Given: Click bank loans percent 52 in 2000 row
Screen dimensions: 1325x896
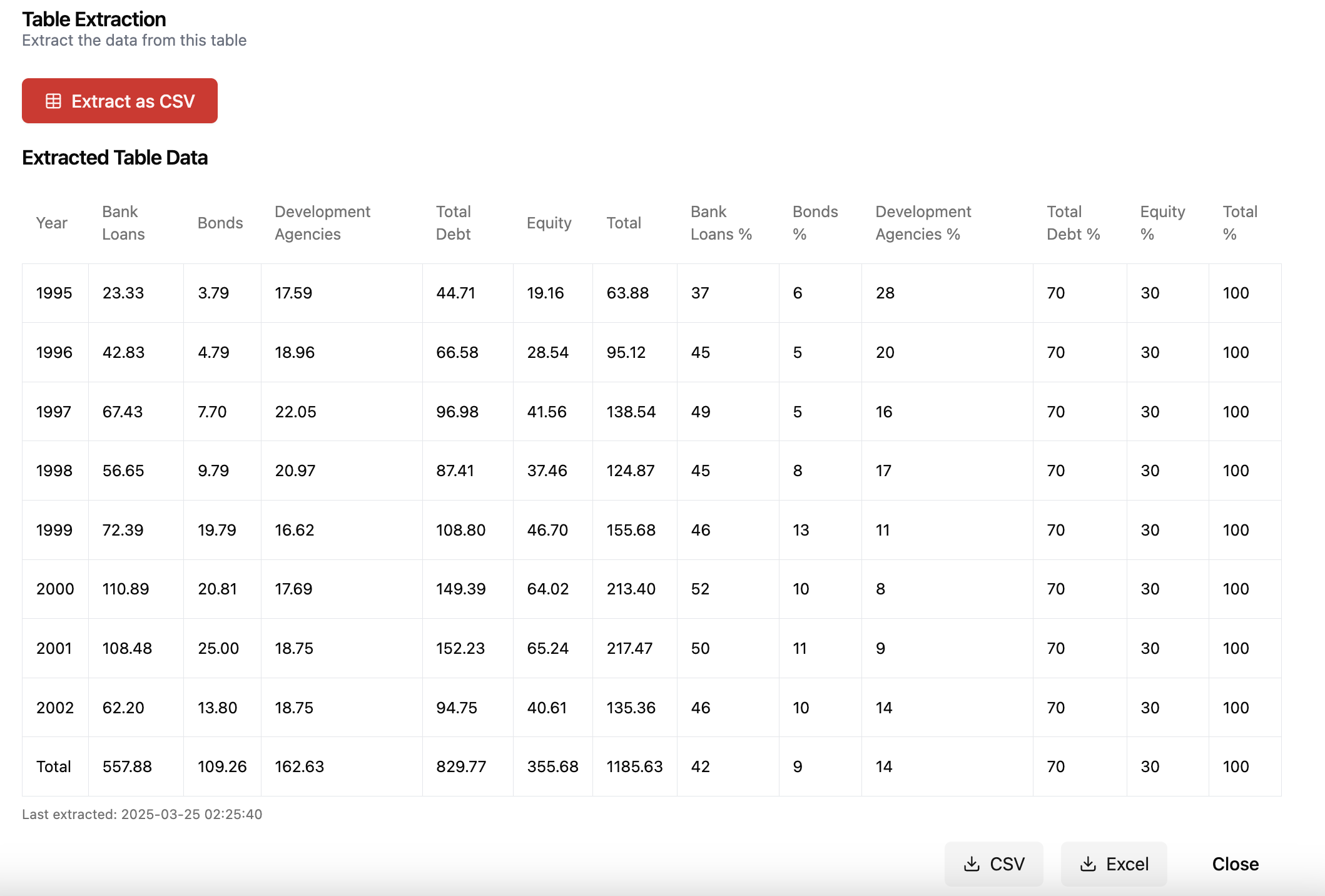Looking at the screenshot, I should click(x=700, y=589).
